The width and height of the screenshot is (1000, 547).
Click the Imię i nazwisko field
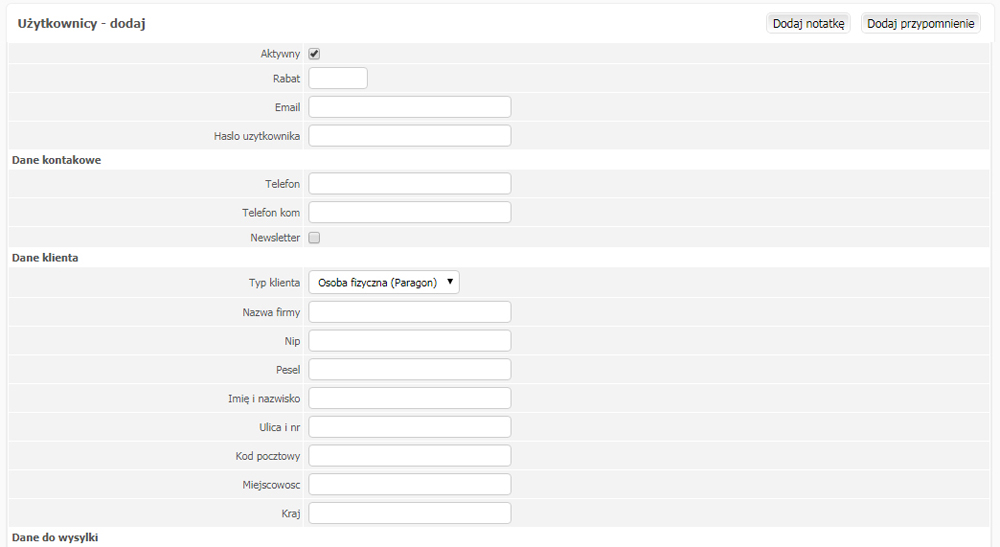coord(409,398)
